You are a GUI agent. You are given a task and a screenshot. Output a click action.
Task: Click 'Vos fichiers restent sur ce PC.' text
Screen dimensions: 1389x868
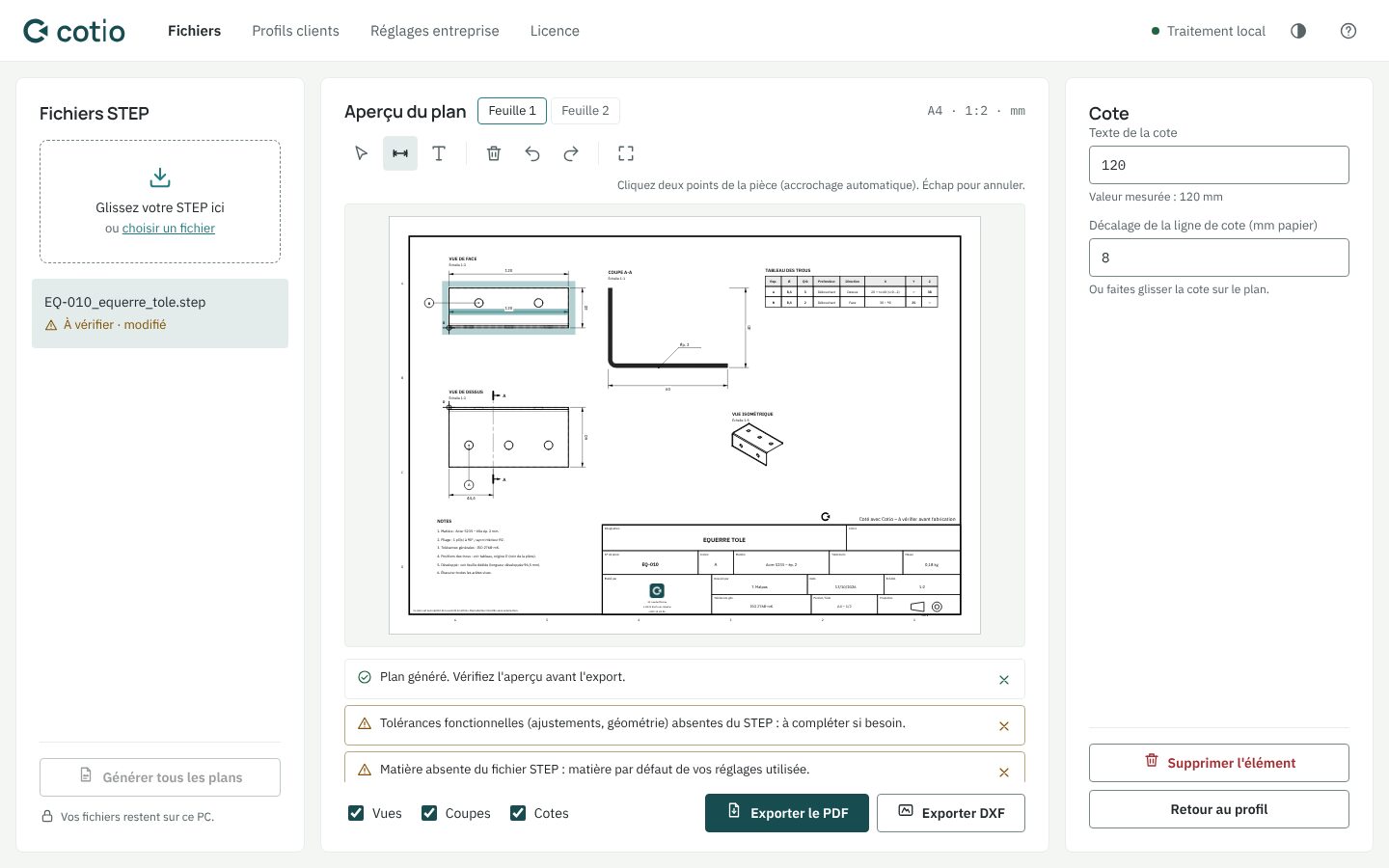(x=137, y=817)
